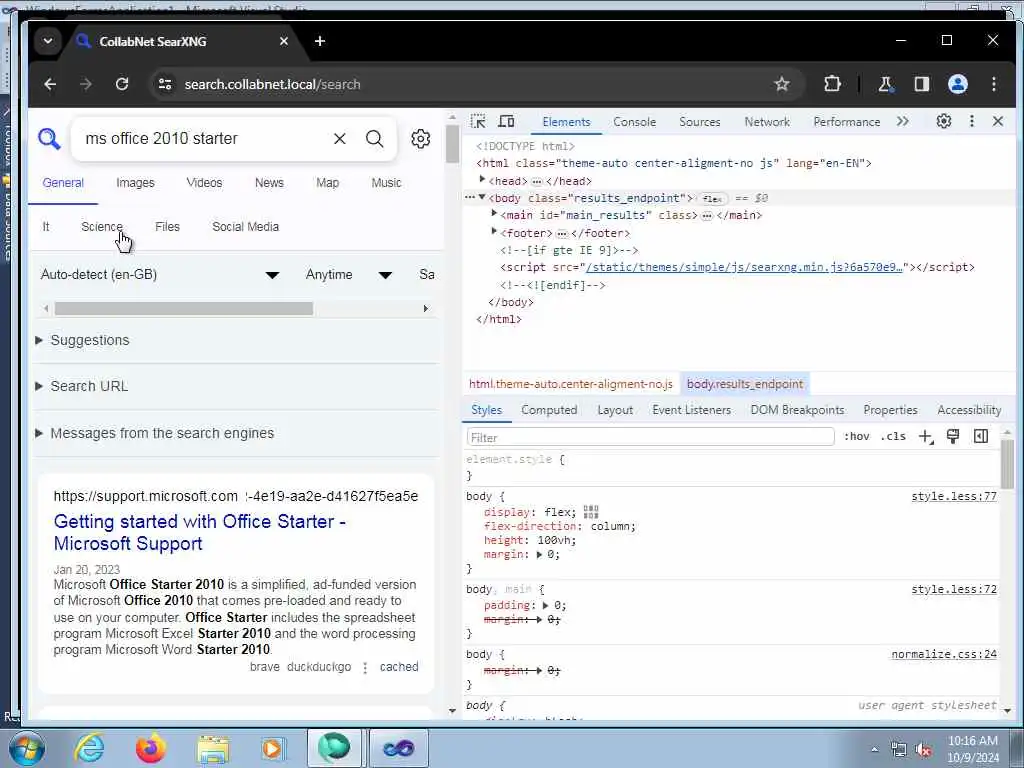Viewport: 1024px width, 768px height.
Task: Open the searxng.min.js script link
Action: [744, 267]
